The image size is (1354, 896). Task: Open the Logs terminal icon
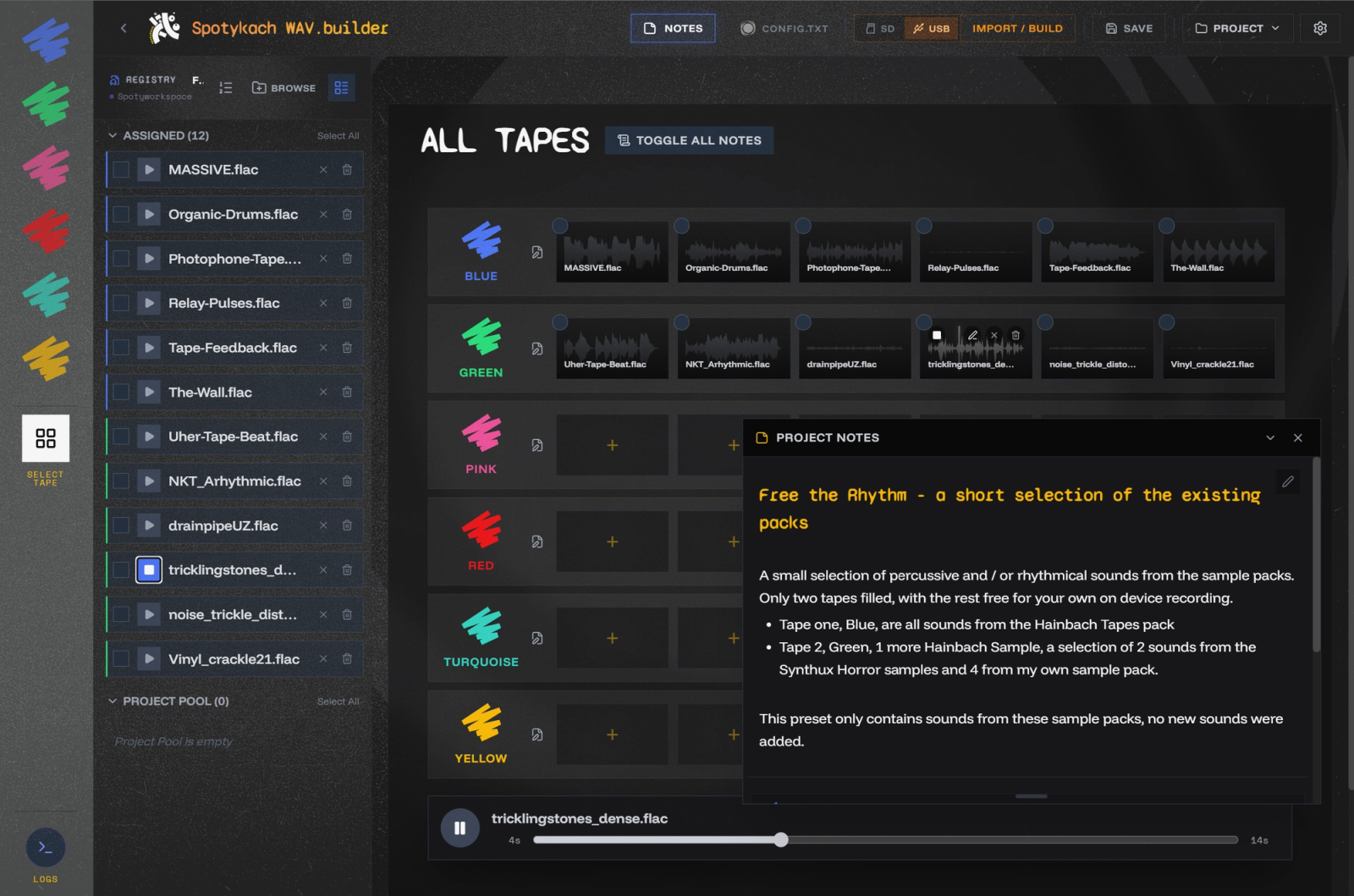(46, 847)
